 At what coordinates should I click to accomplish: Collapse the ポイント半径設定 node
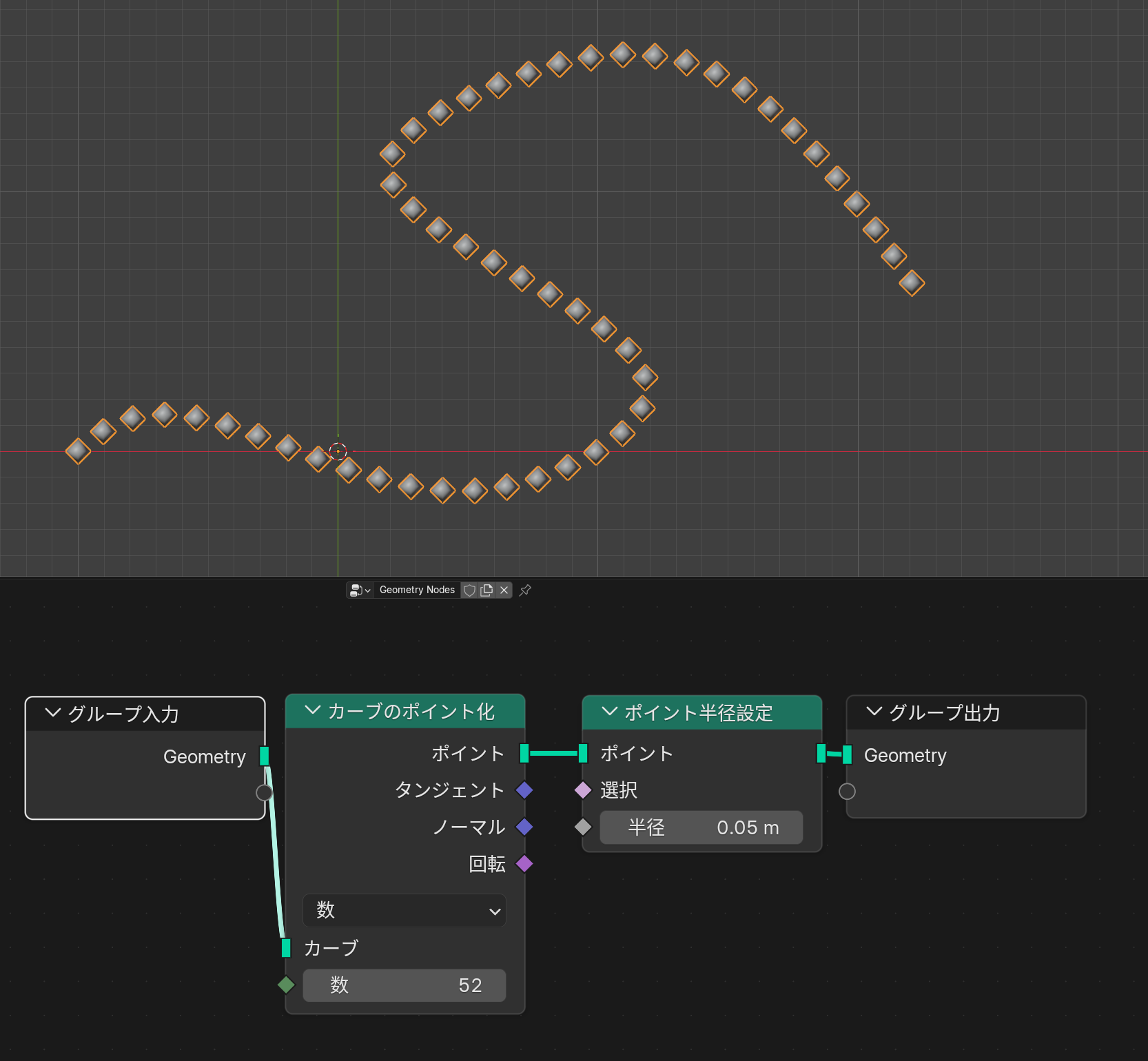(x=609, y=711)
